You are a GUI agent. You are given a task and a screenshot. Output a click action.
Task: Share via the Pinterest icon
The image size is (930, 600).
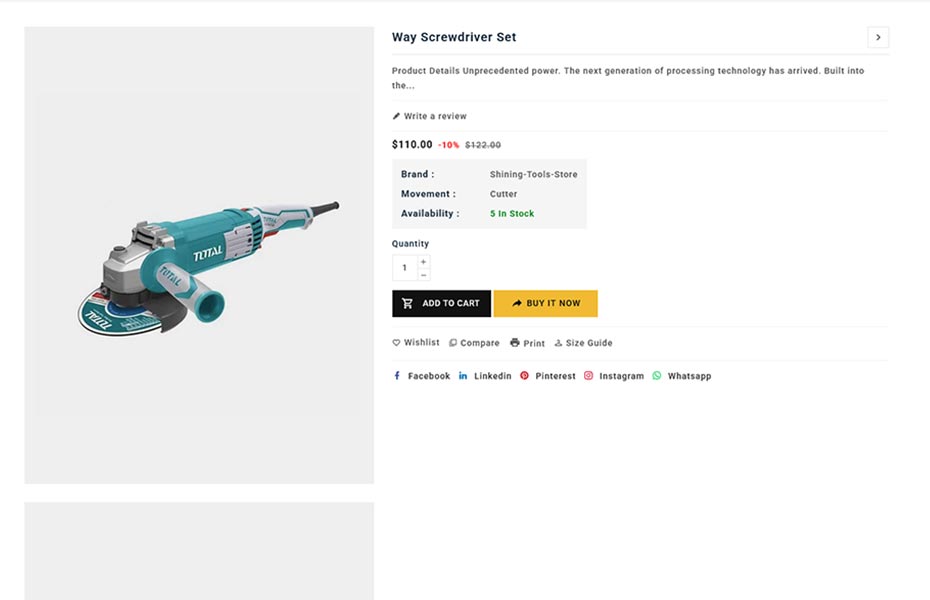(524, 376)
